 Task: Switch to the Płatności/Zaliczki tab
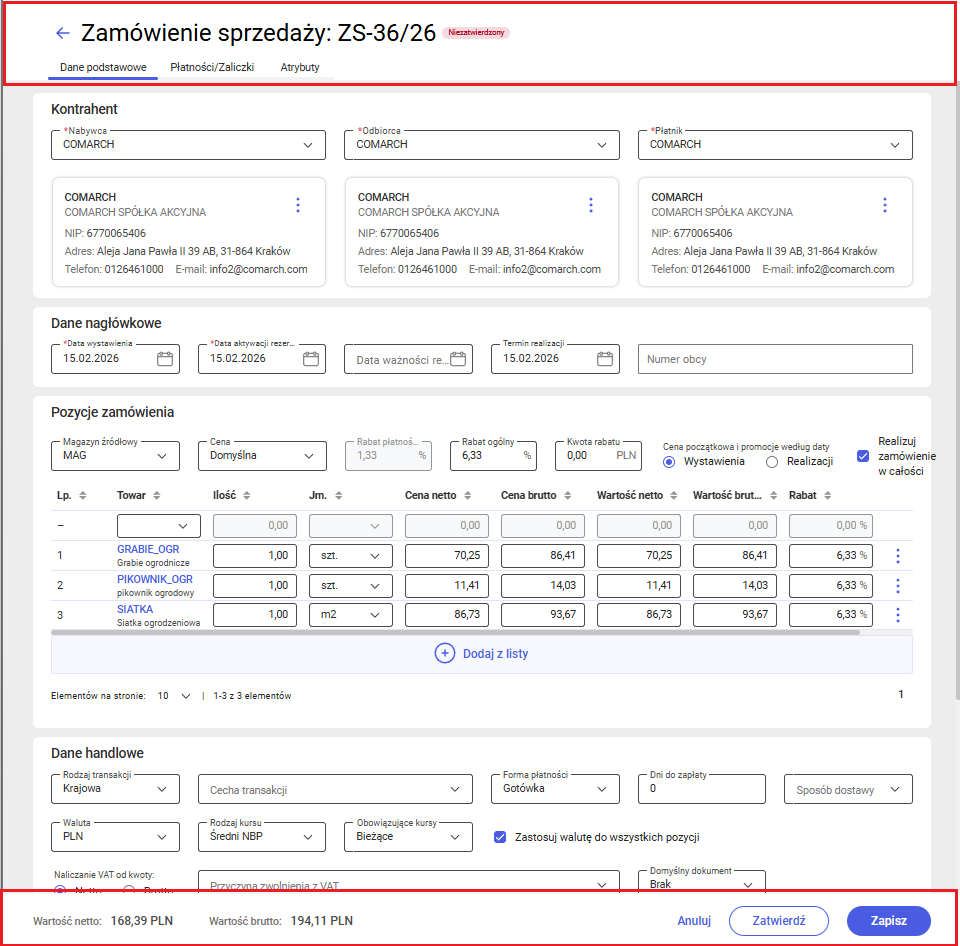(x=214, y=67)
